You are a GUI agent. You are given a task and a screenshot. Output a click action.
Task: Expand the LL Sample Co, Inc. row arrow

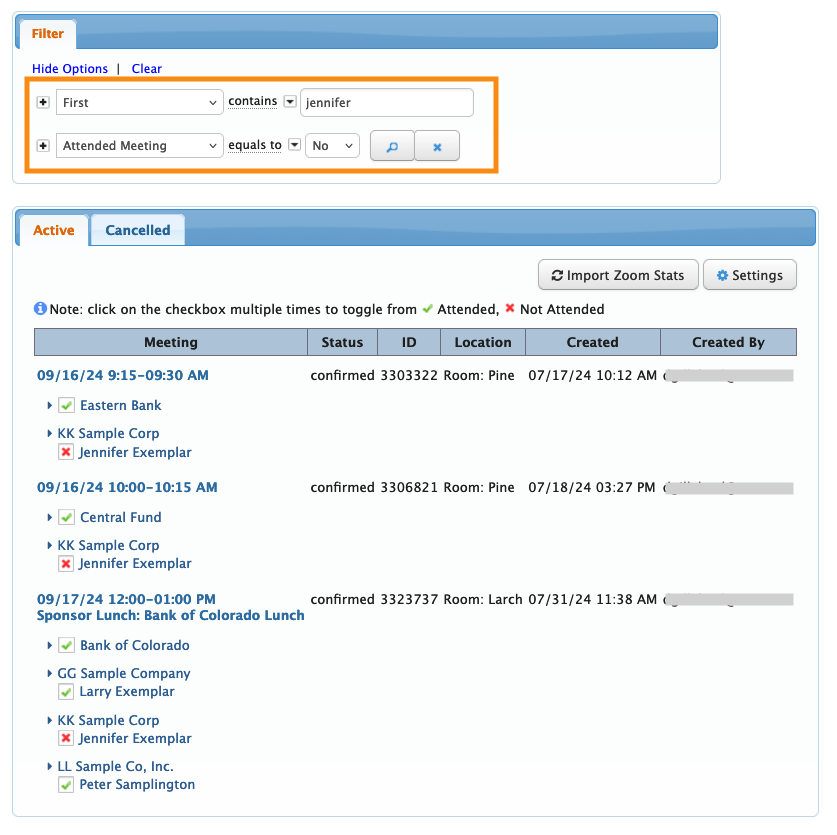(x=49, y=766)
